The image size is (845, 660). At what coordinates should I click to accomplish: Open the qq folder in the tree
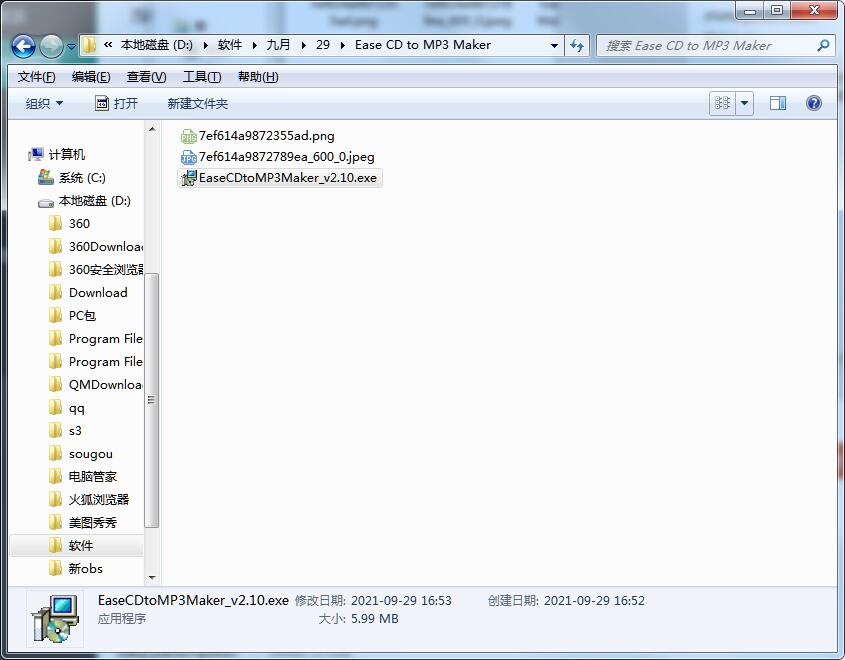click(x=77, y=408)
